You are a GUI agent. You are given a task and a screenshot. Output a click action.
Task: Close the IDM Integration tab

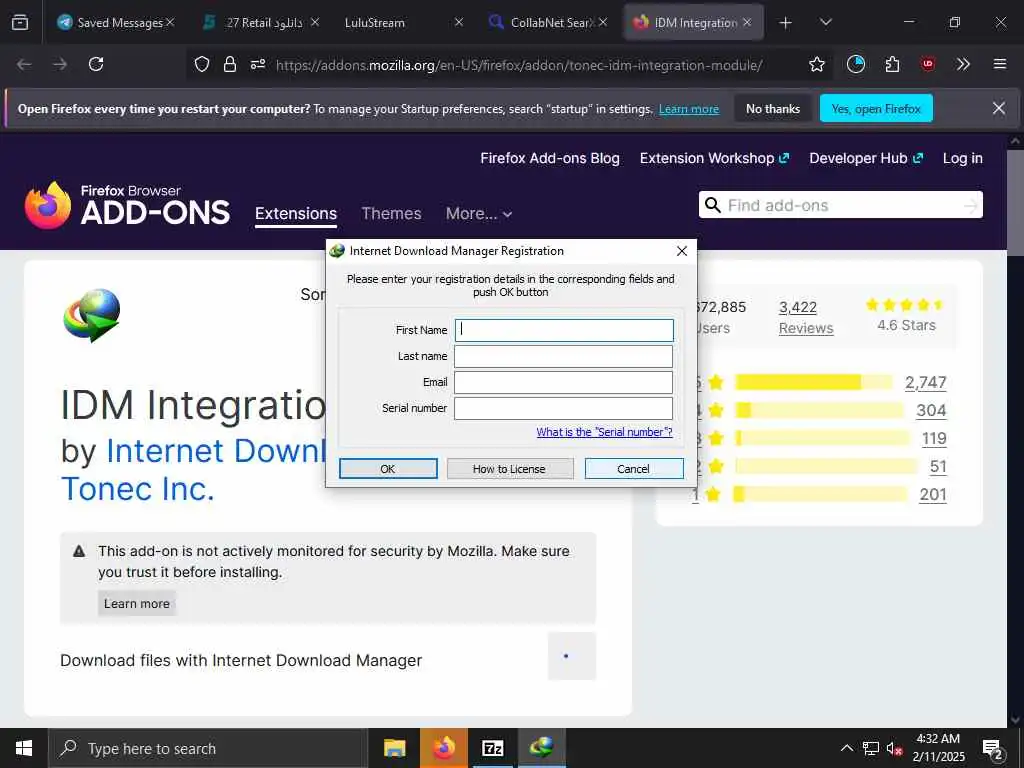click(747, 22)
